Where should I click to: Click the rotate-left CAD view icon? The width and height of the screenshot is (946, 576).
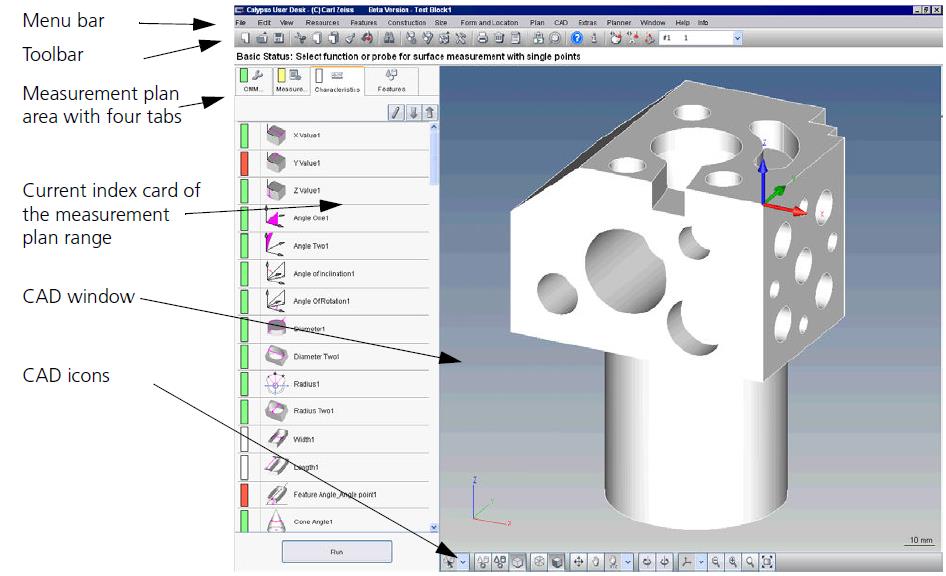click(646, 562)
